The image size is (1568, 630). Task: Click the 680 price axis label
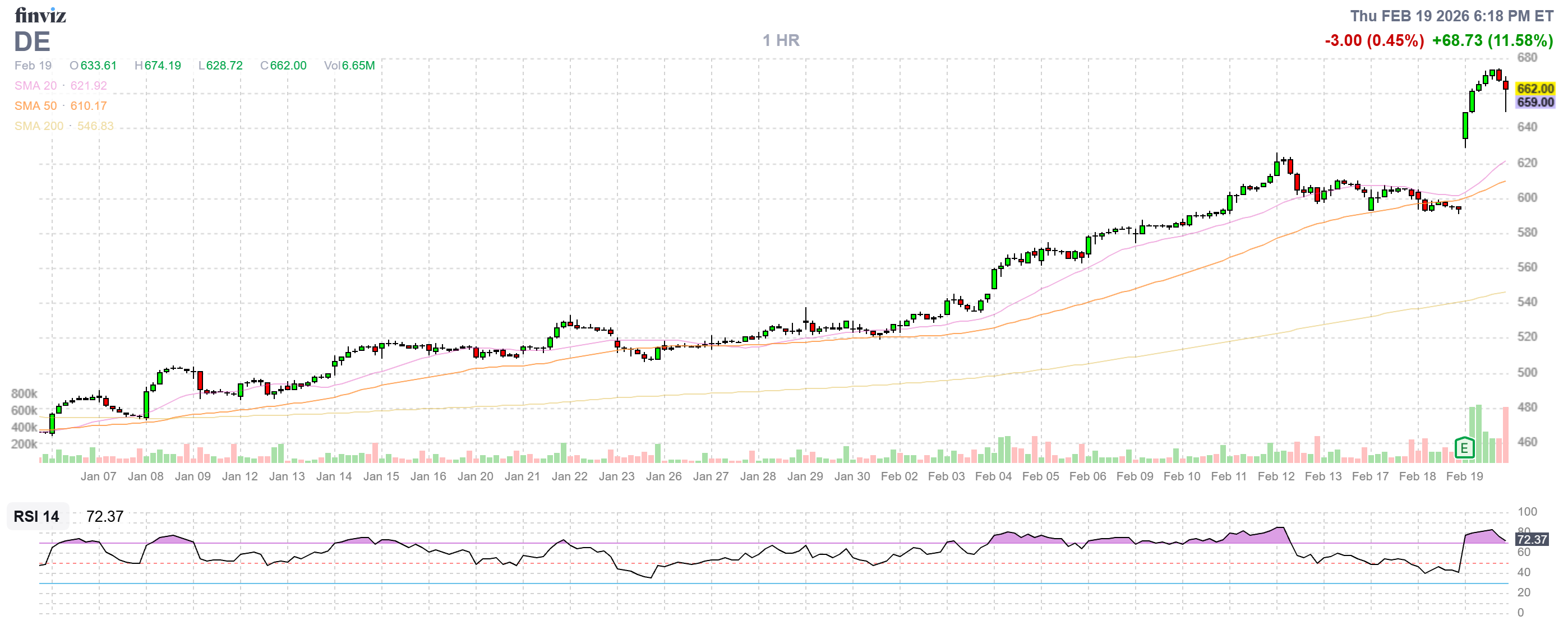point(1527,58)
